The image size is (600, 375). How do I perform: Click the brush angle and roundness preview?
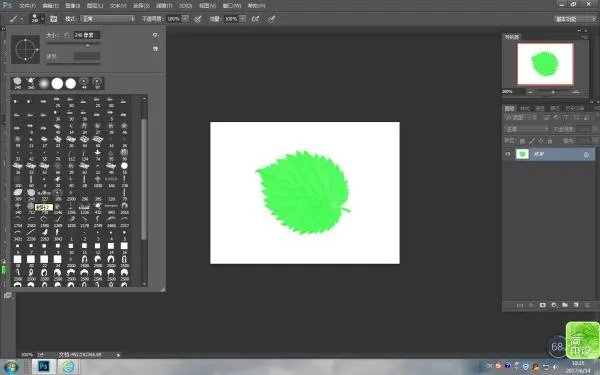click(x=26, y=49)
